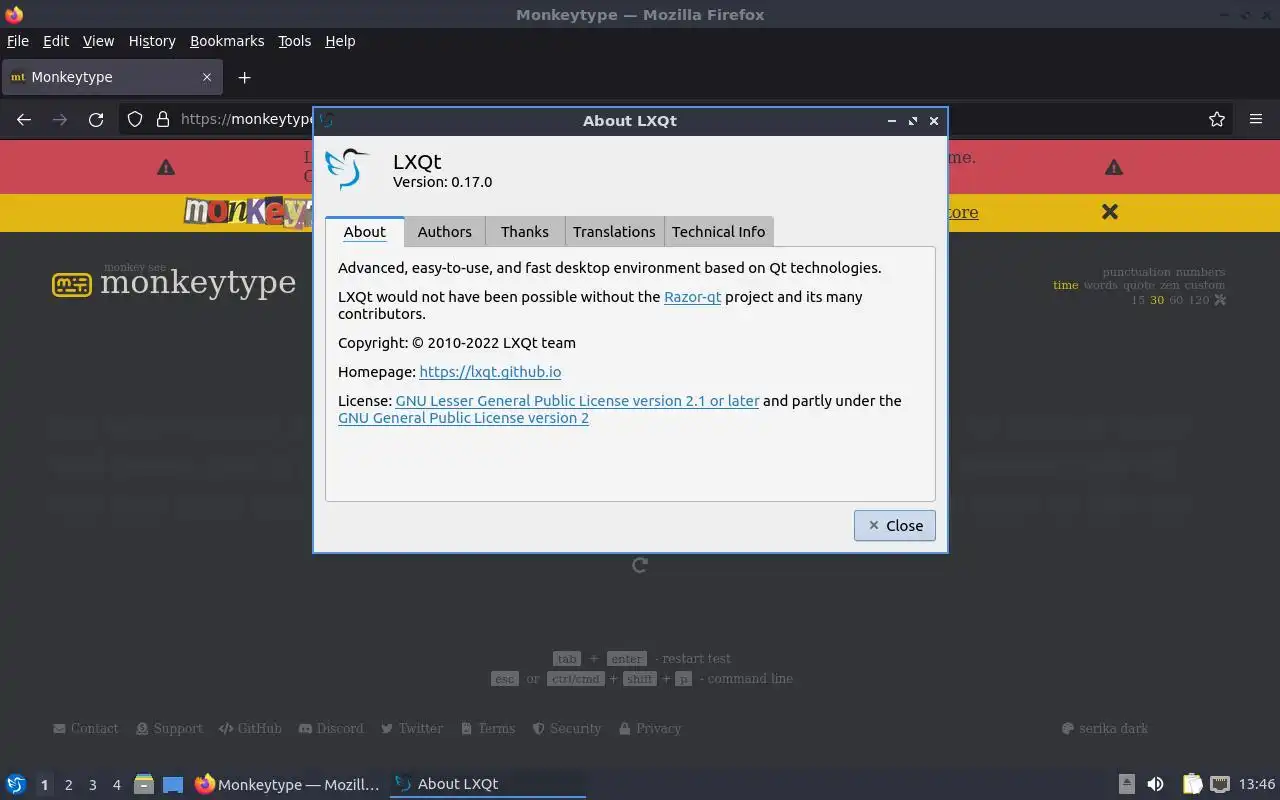The height and width of the screenshot is (800, 1280).
Task: Open the Technical Info tab
Action: point(718,231)
